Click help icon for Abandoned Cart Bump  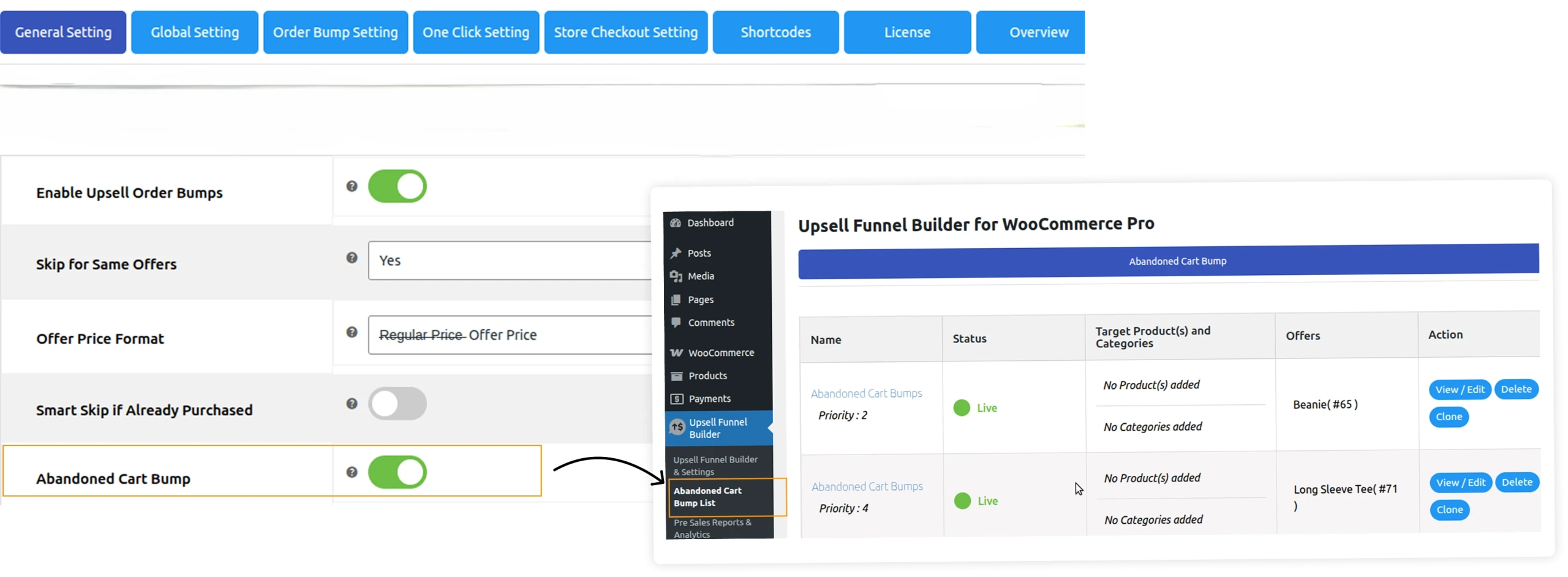(x=352, y=472)
